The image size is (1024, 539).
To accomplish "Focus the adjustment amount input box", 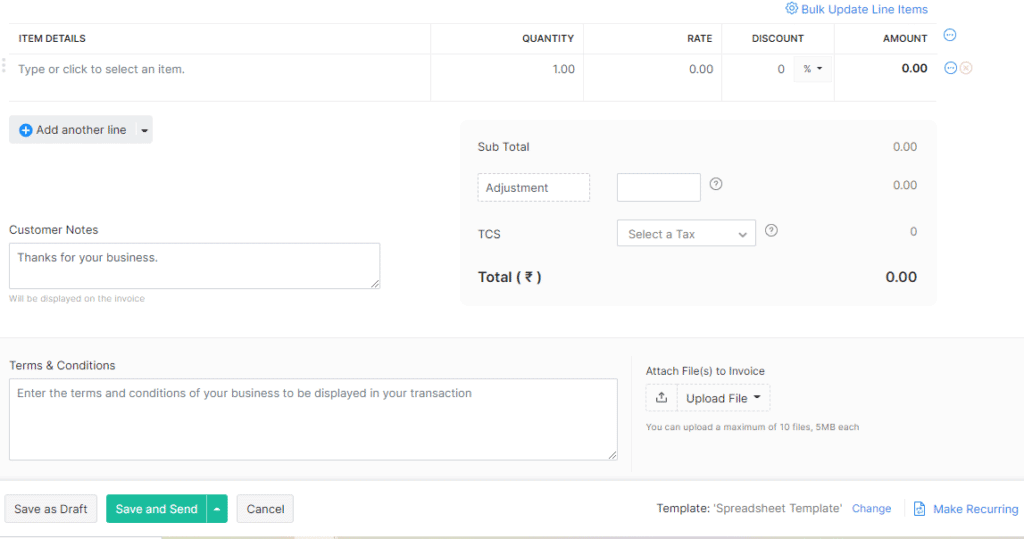I will (x=658, y=188).
